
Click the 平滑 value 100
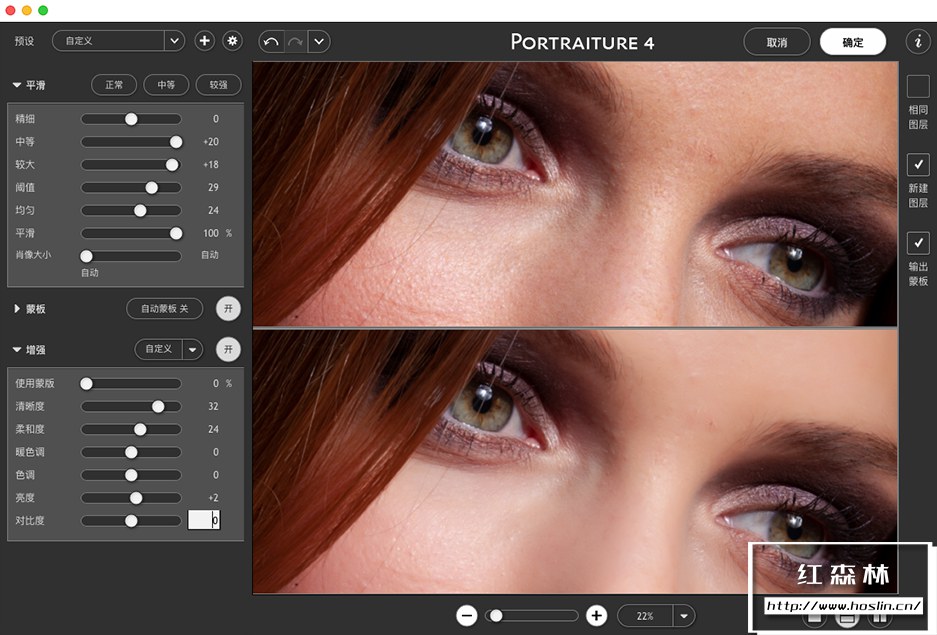point(211,233)
